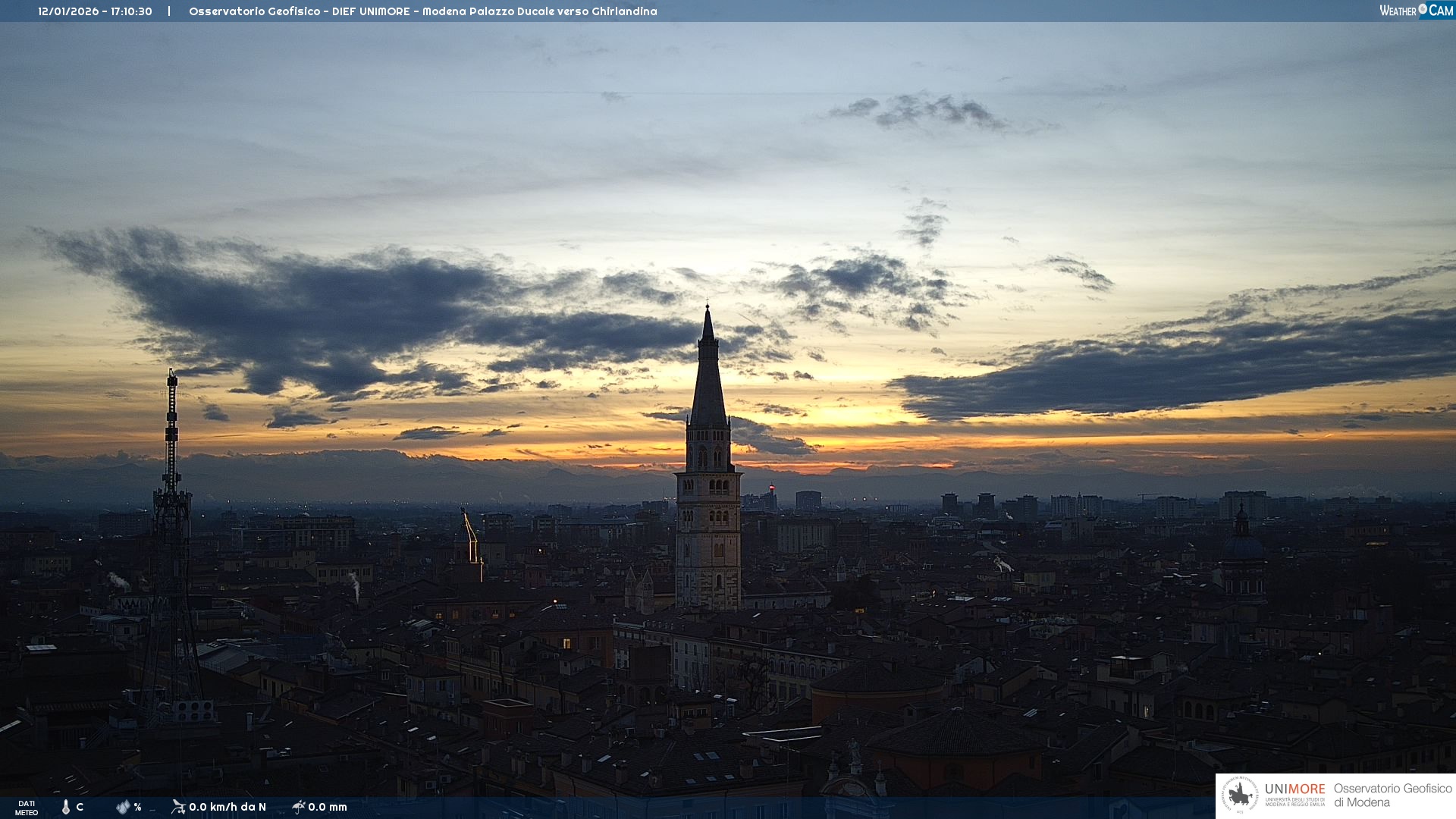Click the UNIMORE wordmark text

[x=1294, y=789]
